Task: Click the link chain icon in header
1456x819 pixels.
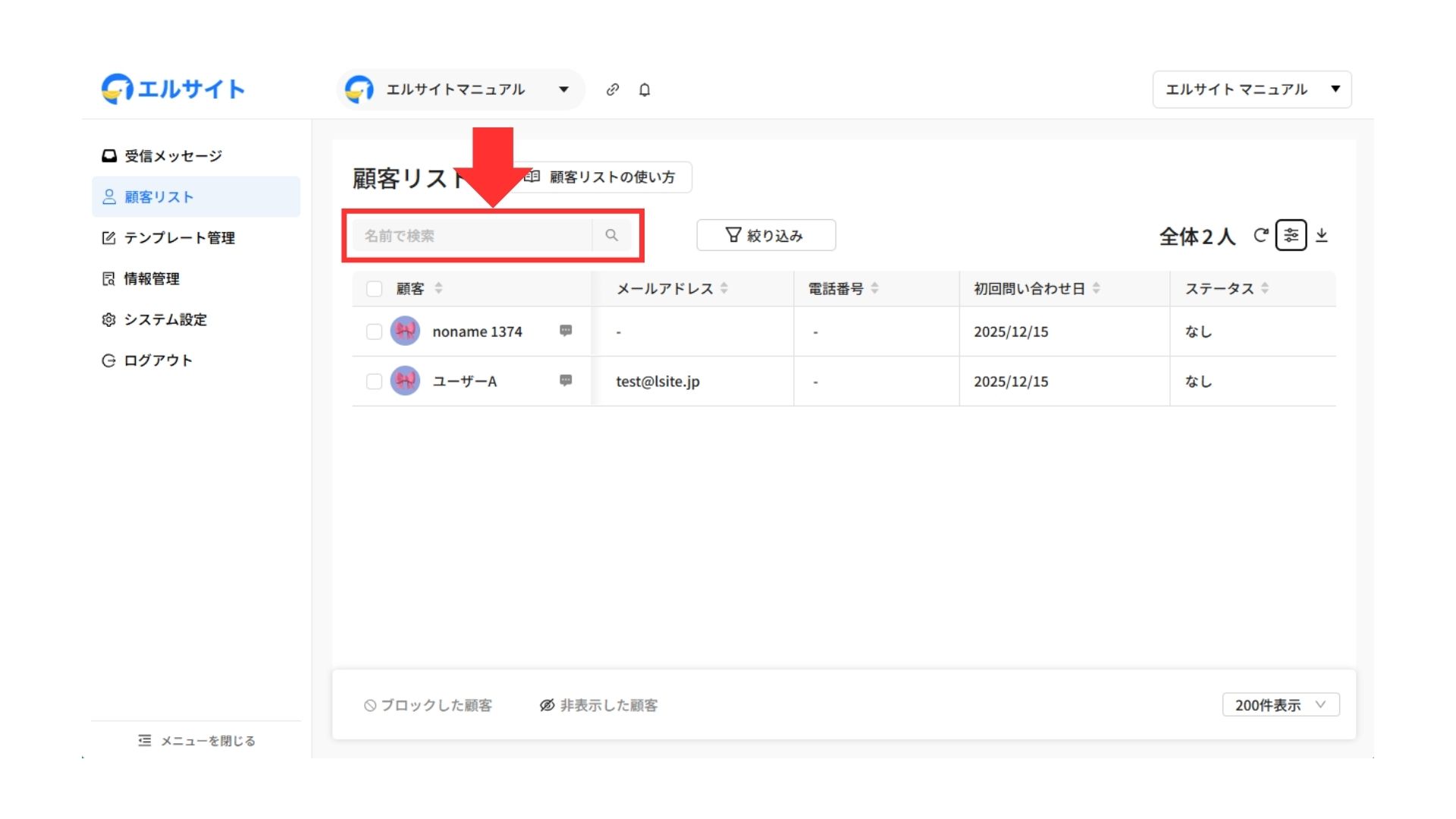Action: point(613,89)
